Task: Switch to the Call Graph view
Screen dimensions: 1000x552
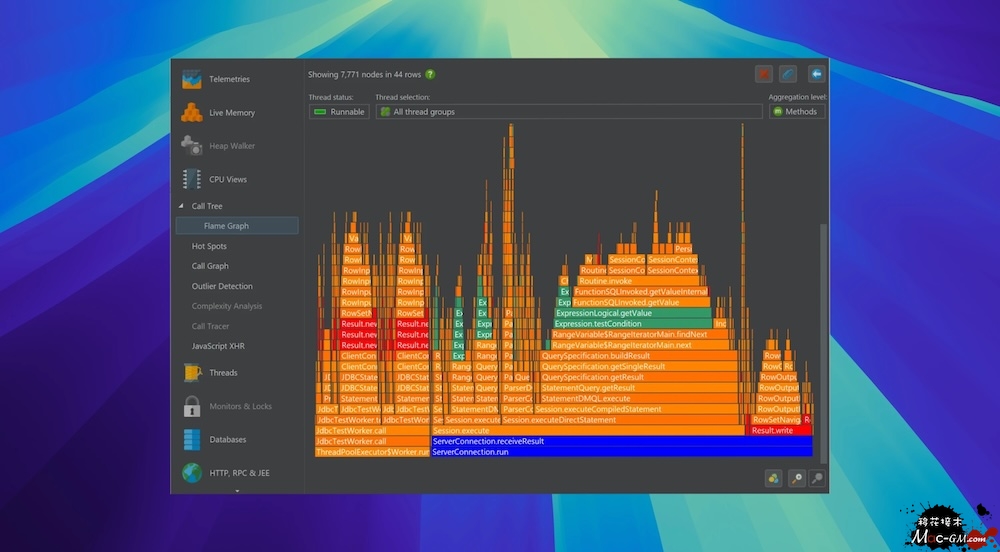Action: 210,266
